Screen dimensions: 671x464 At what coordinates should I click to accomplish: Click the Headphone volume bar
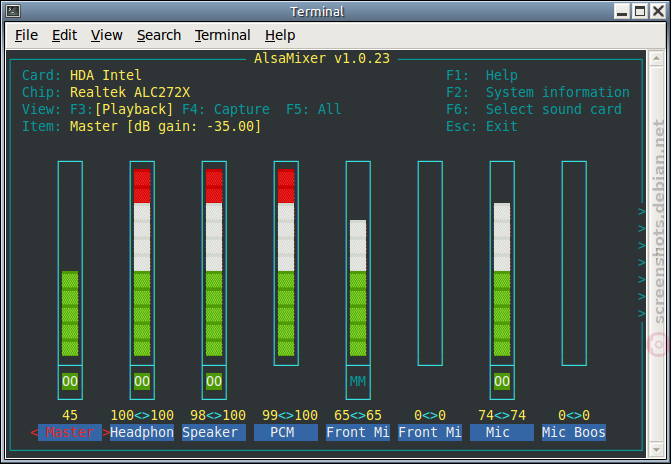[x=142, y=263]
